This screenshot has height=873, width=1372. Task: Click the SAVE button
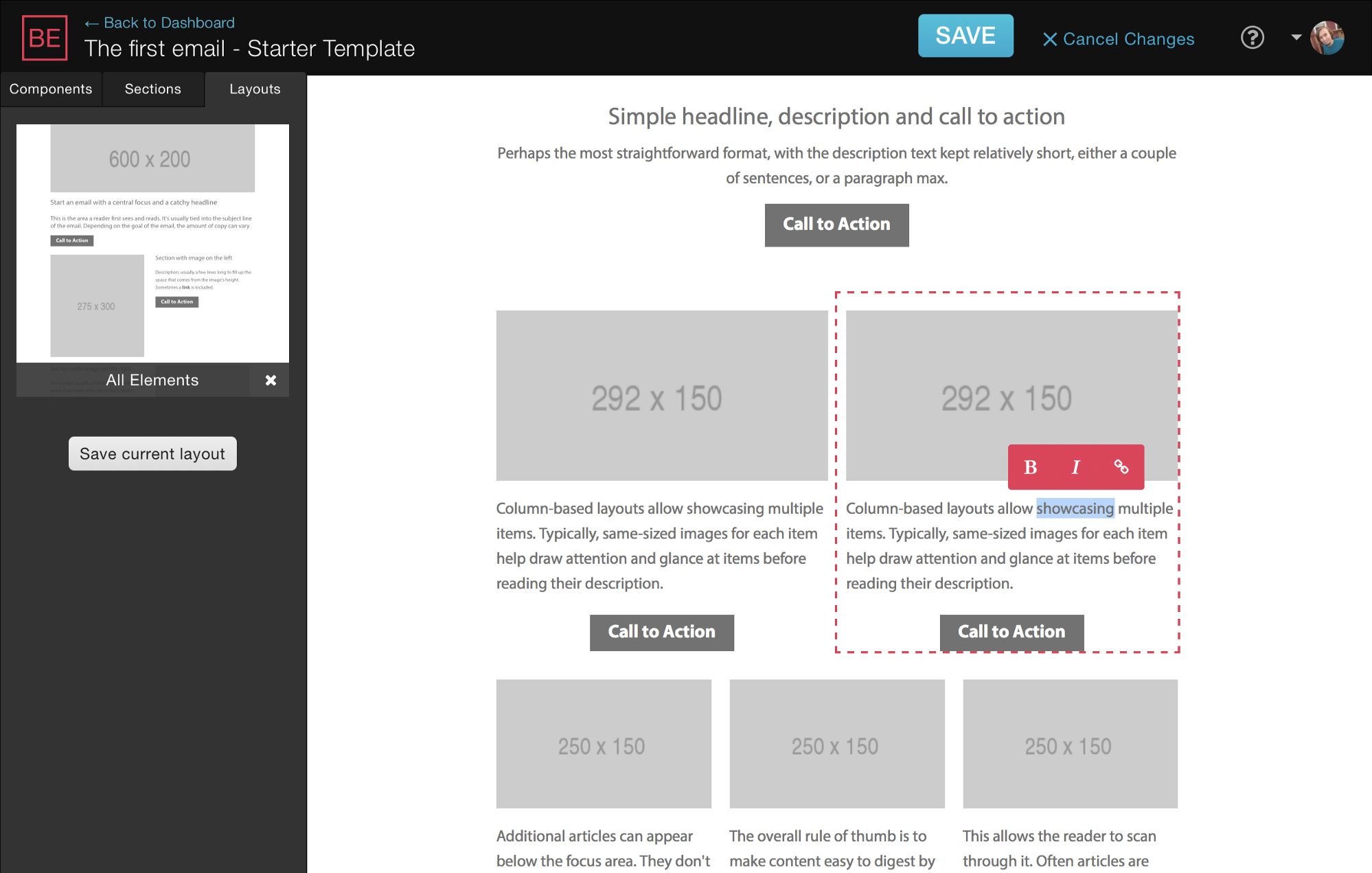pyautogui.click(x=965, y=36)
